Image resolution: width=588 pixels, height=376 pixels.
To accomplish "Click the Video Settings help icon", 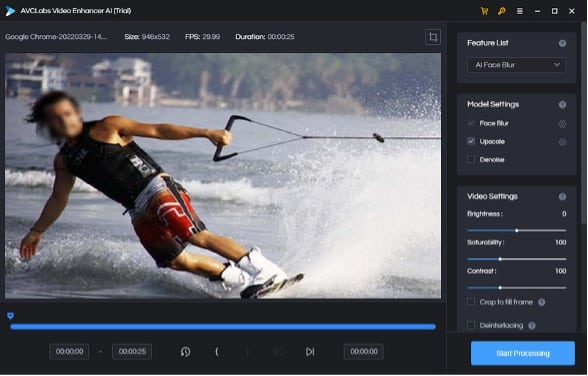I will pyautogui.click(x=562, y=196).
